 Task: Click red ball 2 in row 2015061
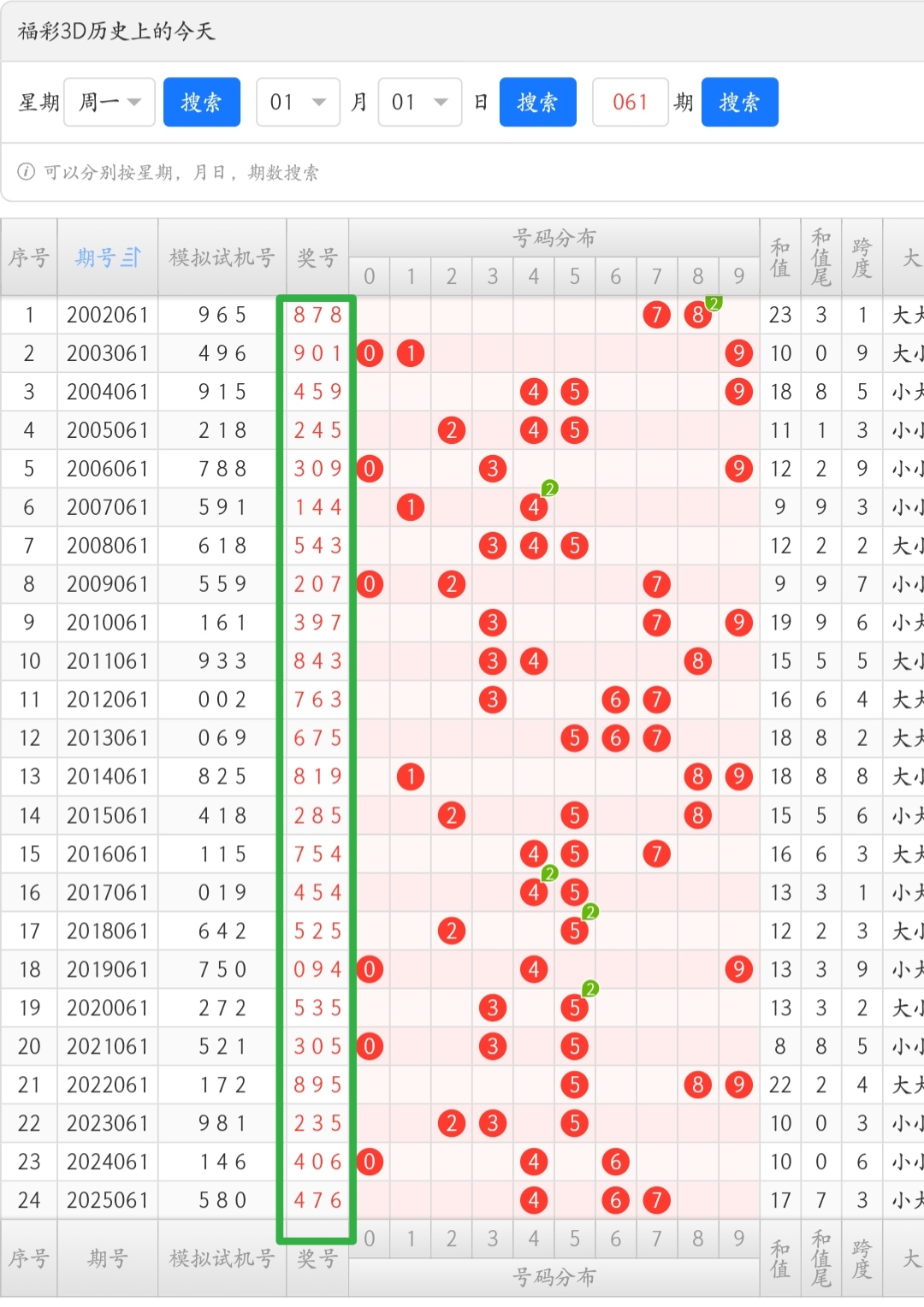[452, 815]
